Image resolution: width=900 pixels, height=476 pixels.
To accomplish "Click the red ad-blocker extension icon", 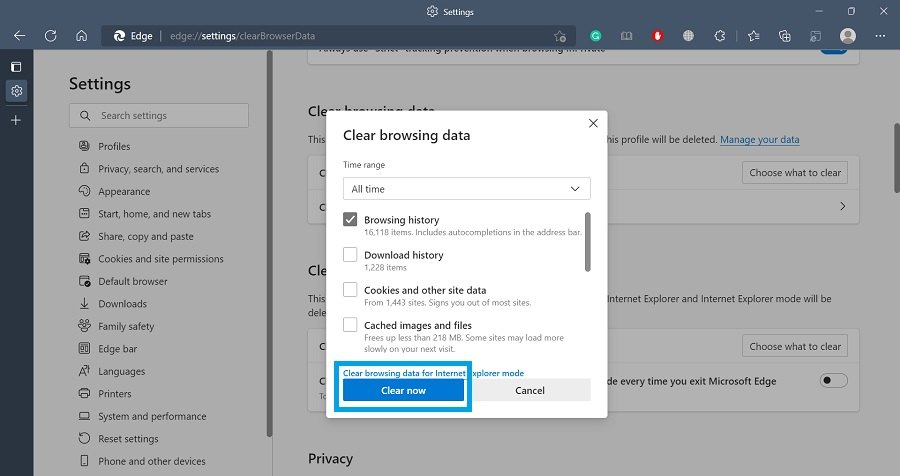I will click(x=658, y=36).
